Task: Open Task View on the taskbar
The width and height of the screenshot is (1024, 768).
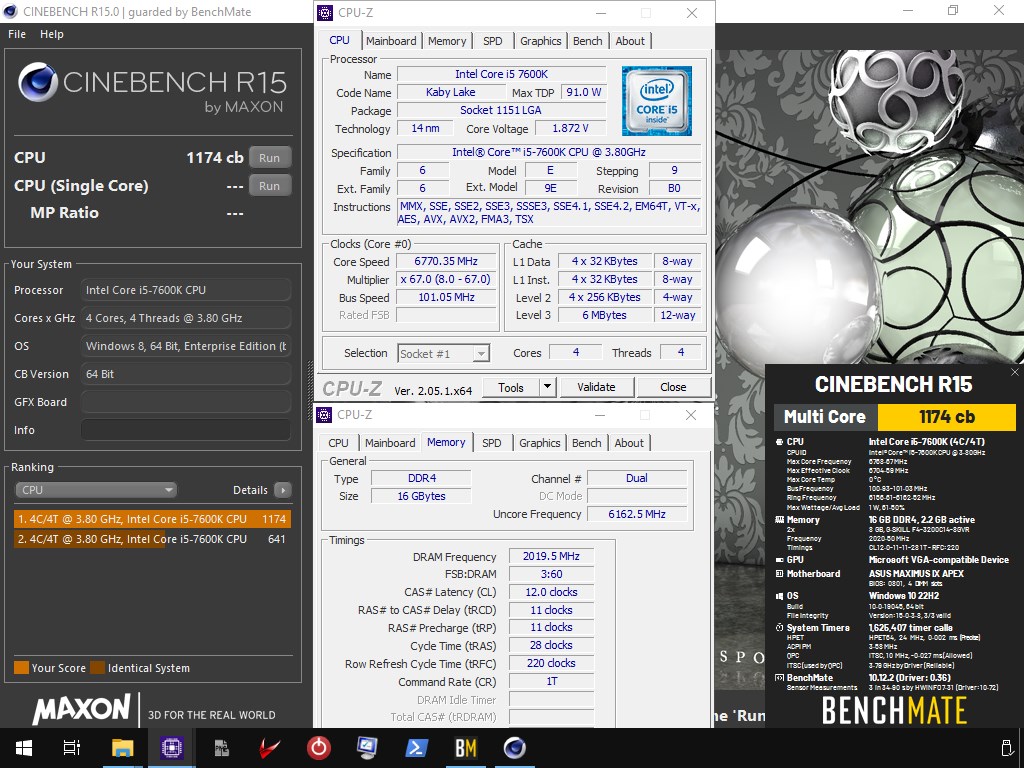Action: 72,748
